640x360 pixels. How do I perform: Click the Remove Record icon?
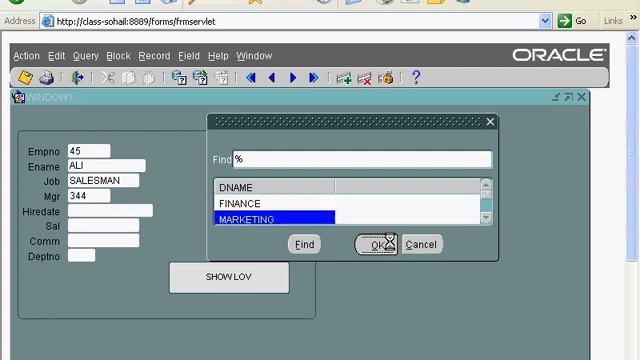tap(364, 78)
